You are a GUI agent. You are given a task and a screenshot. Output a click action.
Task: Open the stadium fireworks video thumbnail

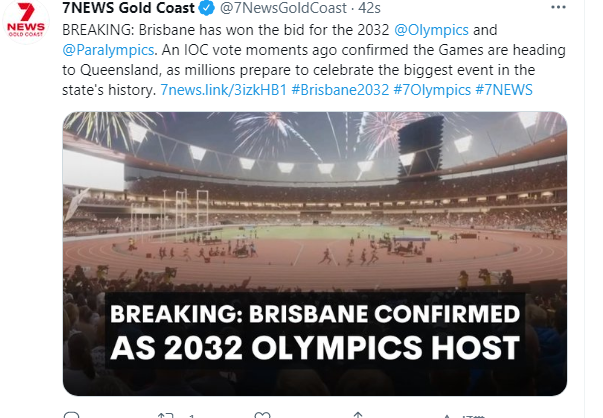[x=315, y=253]
